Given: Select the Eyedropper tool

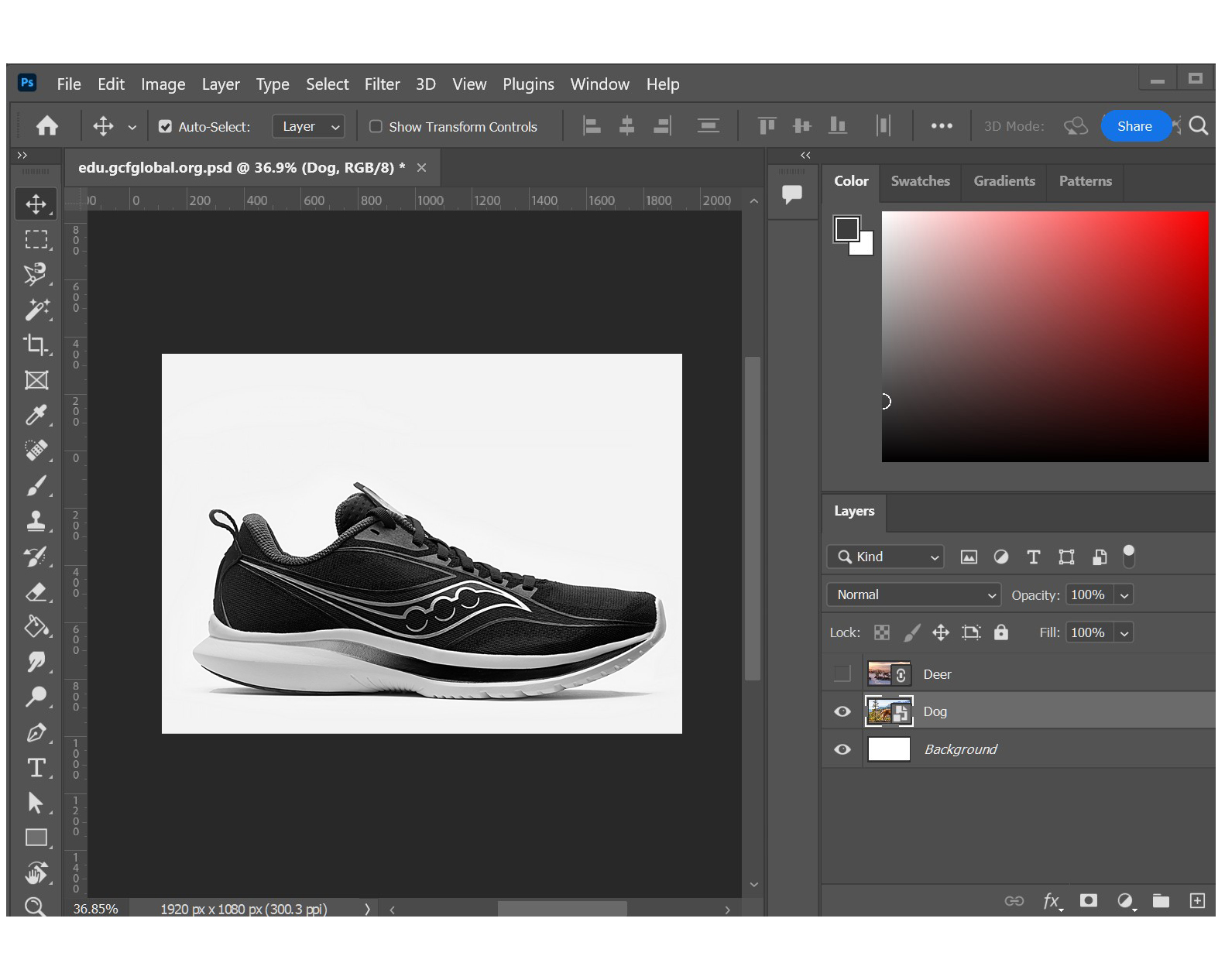Looking at the screenshot, I should click(36, 415).
